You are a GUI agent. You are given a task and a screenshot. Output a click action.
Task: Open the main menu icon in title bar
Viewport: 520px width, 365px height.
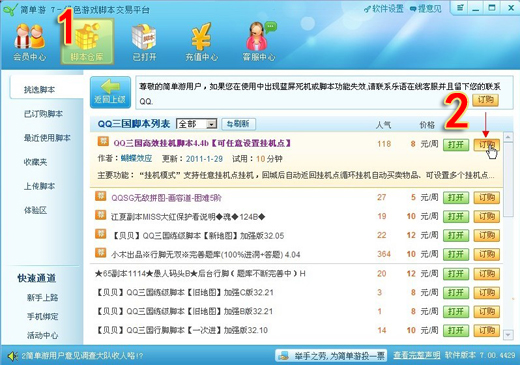(x=460, y=8)
